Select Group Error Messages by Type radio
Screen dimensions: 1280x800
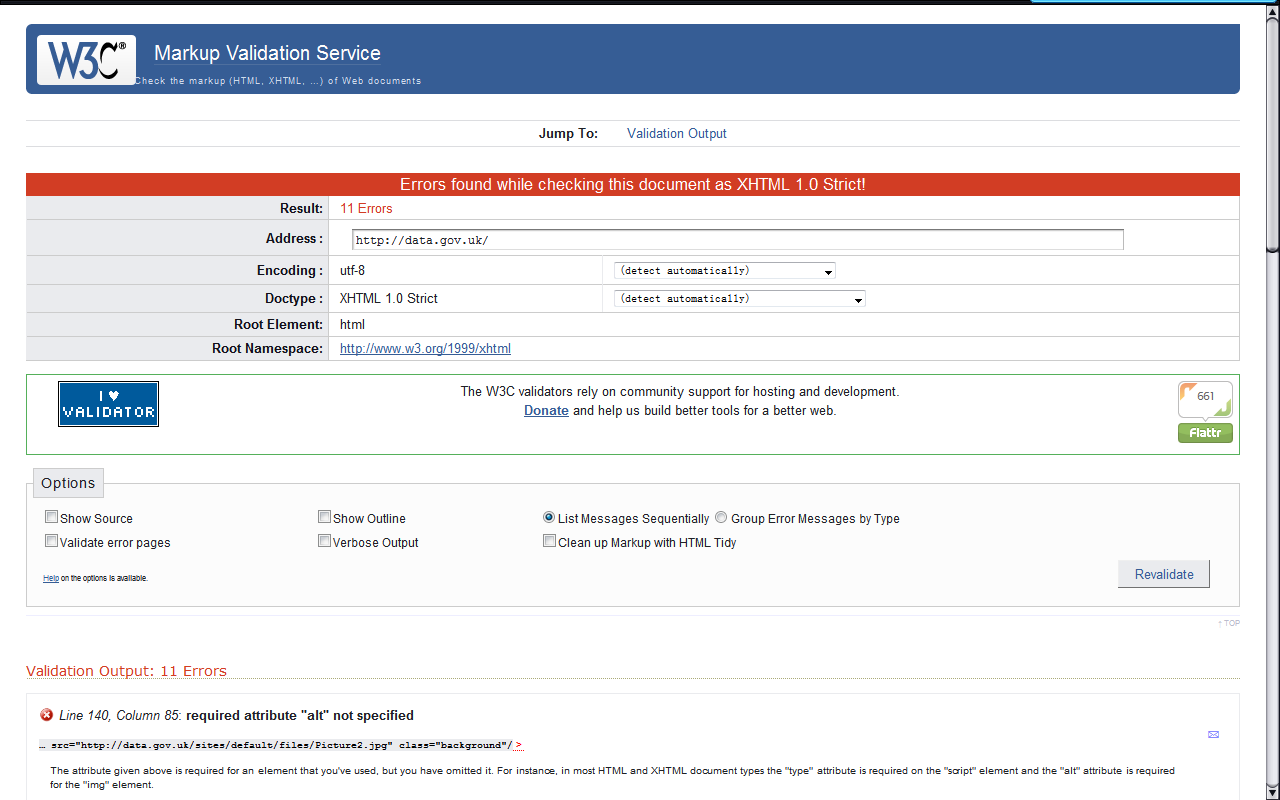coord(721,517)
